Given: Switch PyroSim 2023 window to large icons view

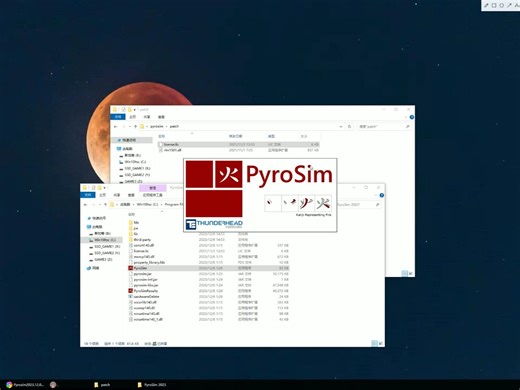Looking at the screenshot, I should (380, 343).
